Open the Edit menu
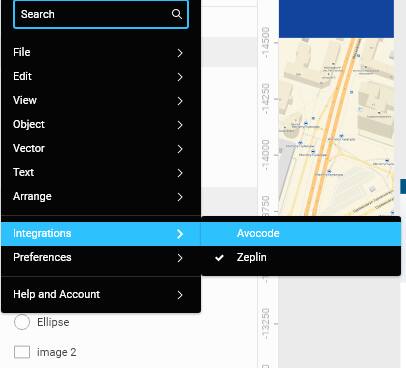Screen dimensions: 406x368 pos(101,76)
